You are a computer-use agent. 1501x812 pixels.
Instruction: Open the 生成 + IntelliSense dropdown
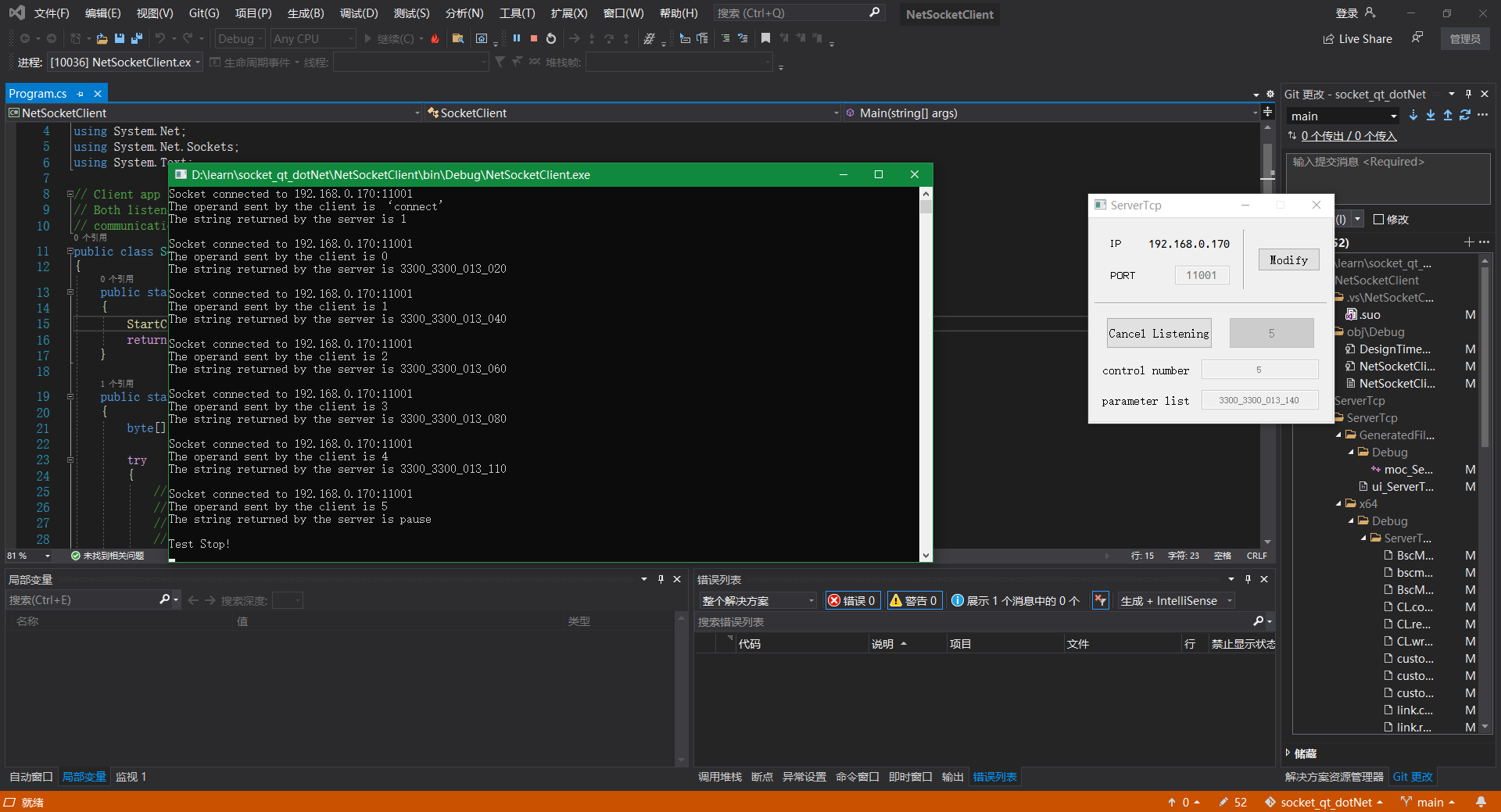(1176, 600)
